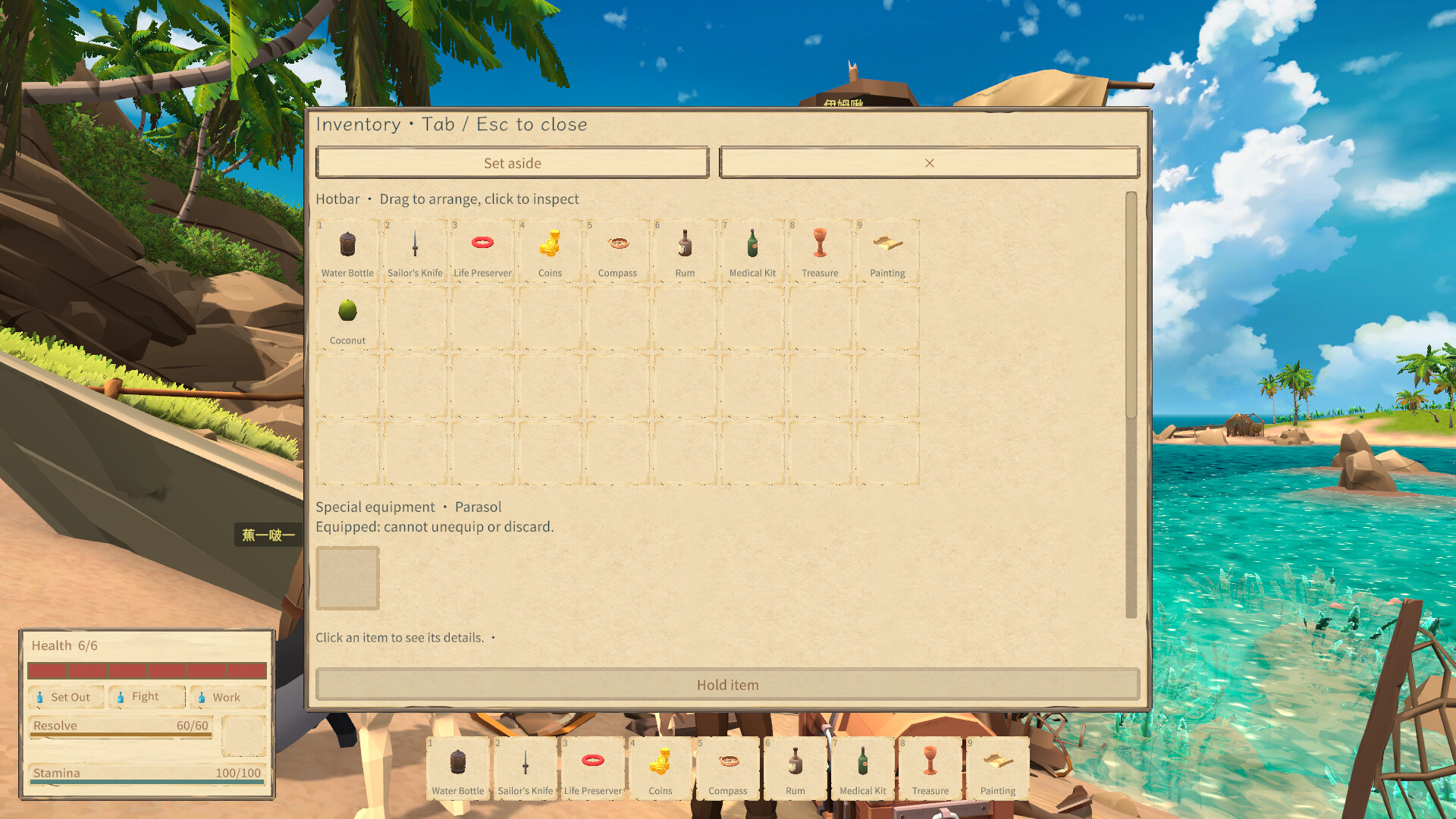Select the Compass in inventory grid

pos(617,251)
